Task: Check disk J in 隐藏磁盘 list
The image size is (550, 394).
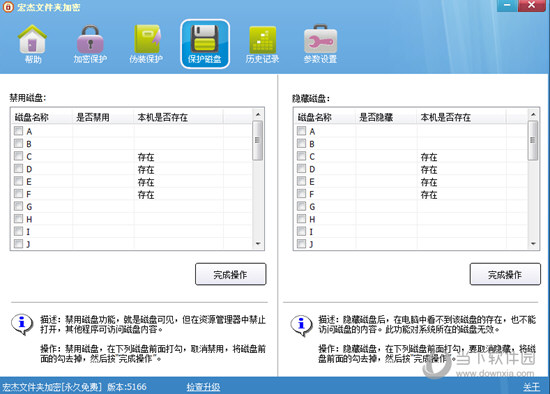Action: point(301,243)
